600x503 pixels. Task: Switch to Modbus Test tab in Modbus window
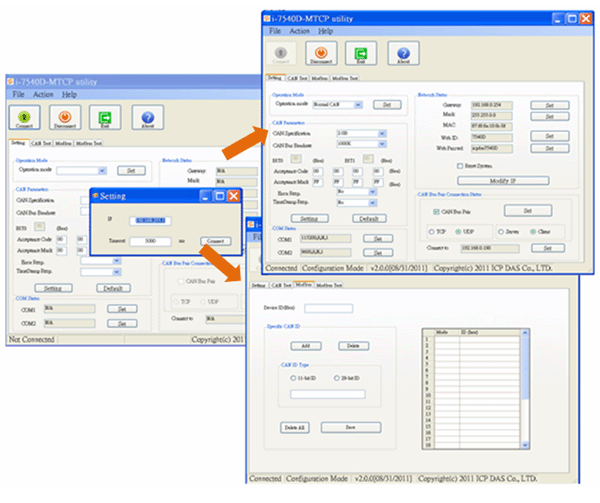tap(329, 285)
